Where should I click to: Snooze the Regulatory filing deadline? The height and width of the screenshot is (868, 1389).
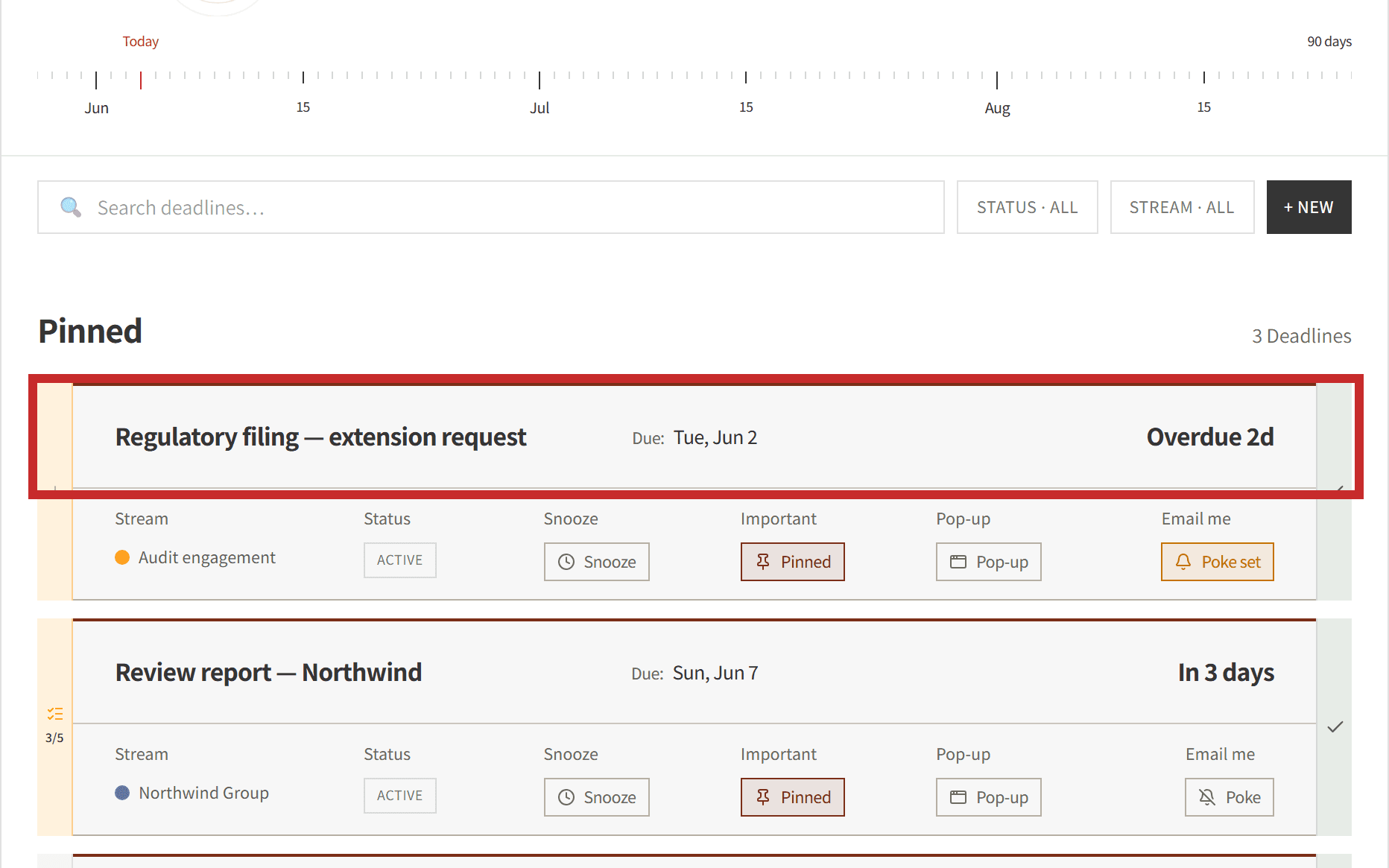[596, 562]
